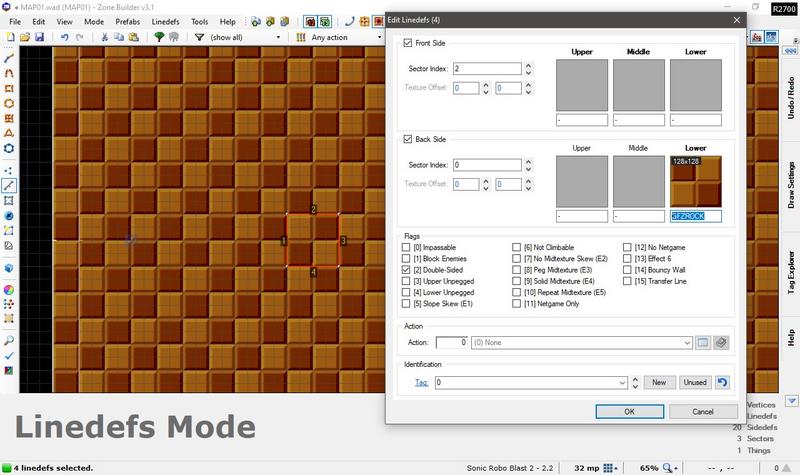Click the Unused tag button
The image size is (800, 475).
pyautogui.click(x=694, y=382)
